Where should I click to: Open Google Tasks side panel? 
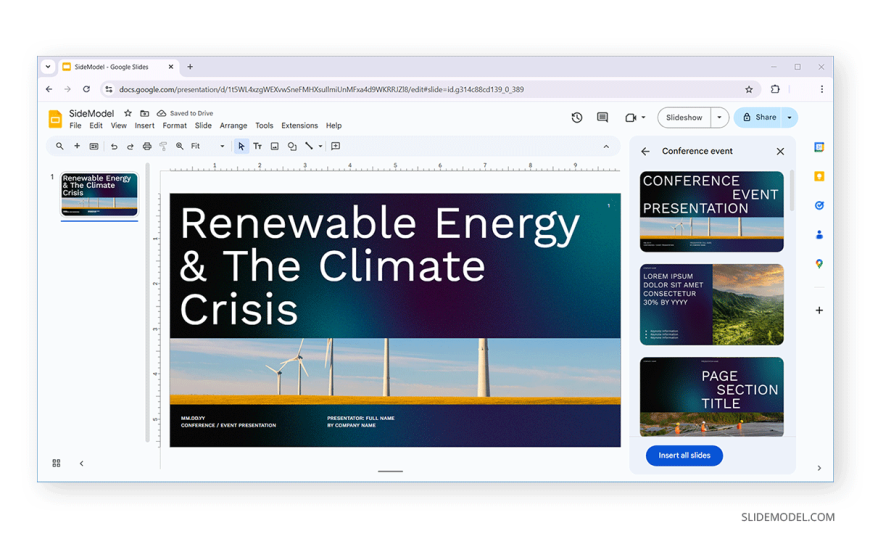[x=819, y=205]
